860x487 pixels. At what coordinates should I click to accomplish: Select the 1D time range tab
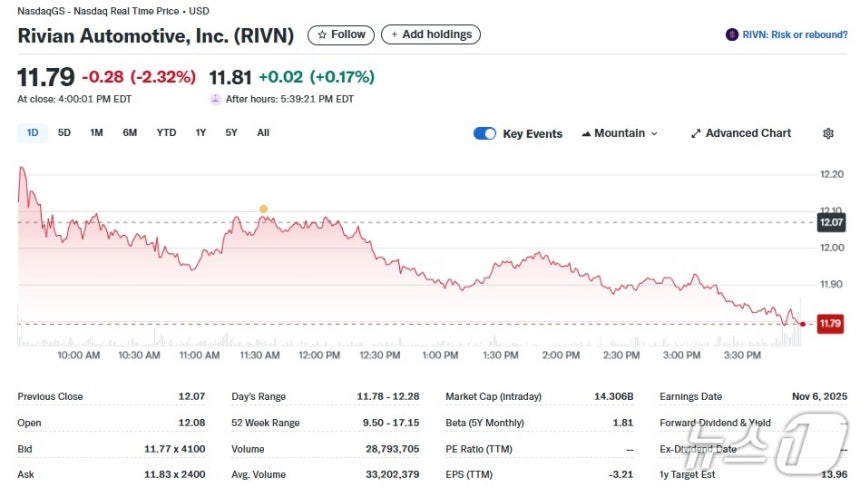32,133
